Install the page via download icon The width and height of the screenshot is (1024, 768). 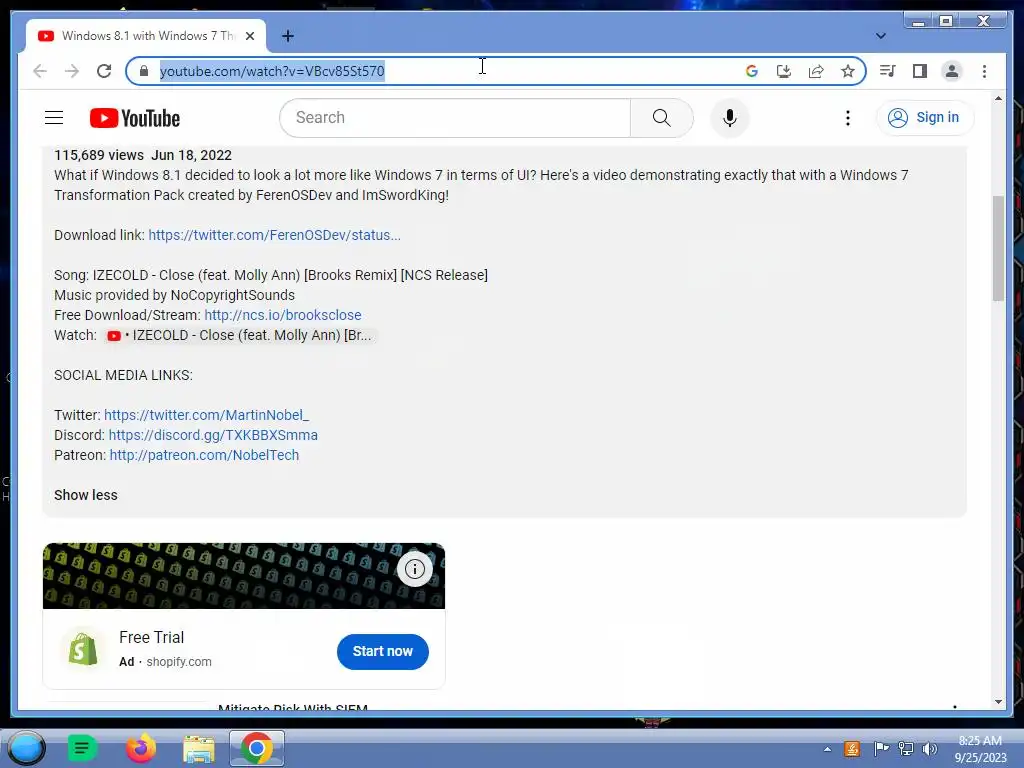pos(784,71)
